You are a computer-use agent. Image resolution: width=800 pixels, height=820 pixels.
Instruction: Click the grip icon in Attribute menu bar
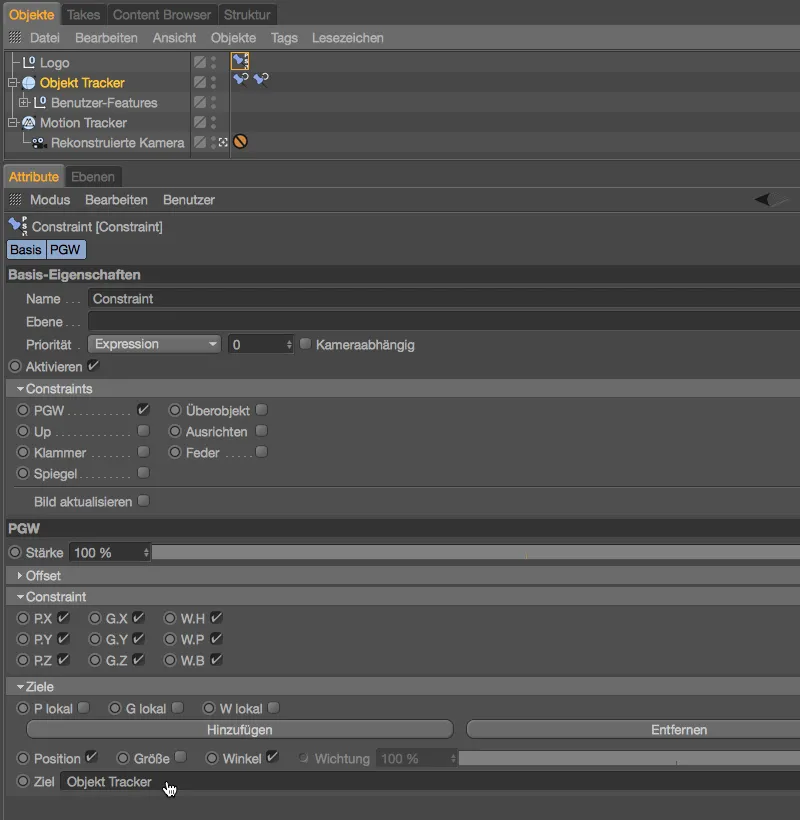tap(15, 199)
